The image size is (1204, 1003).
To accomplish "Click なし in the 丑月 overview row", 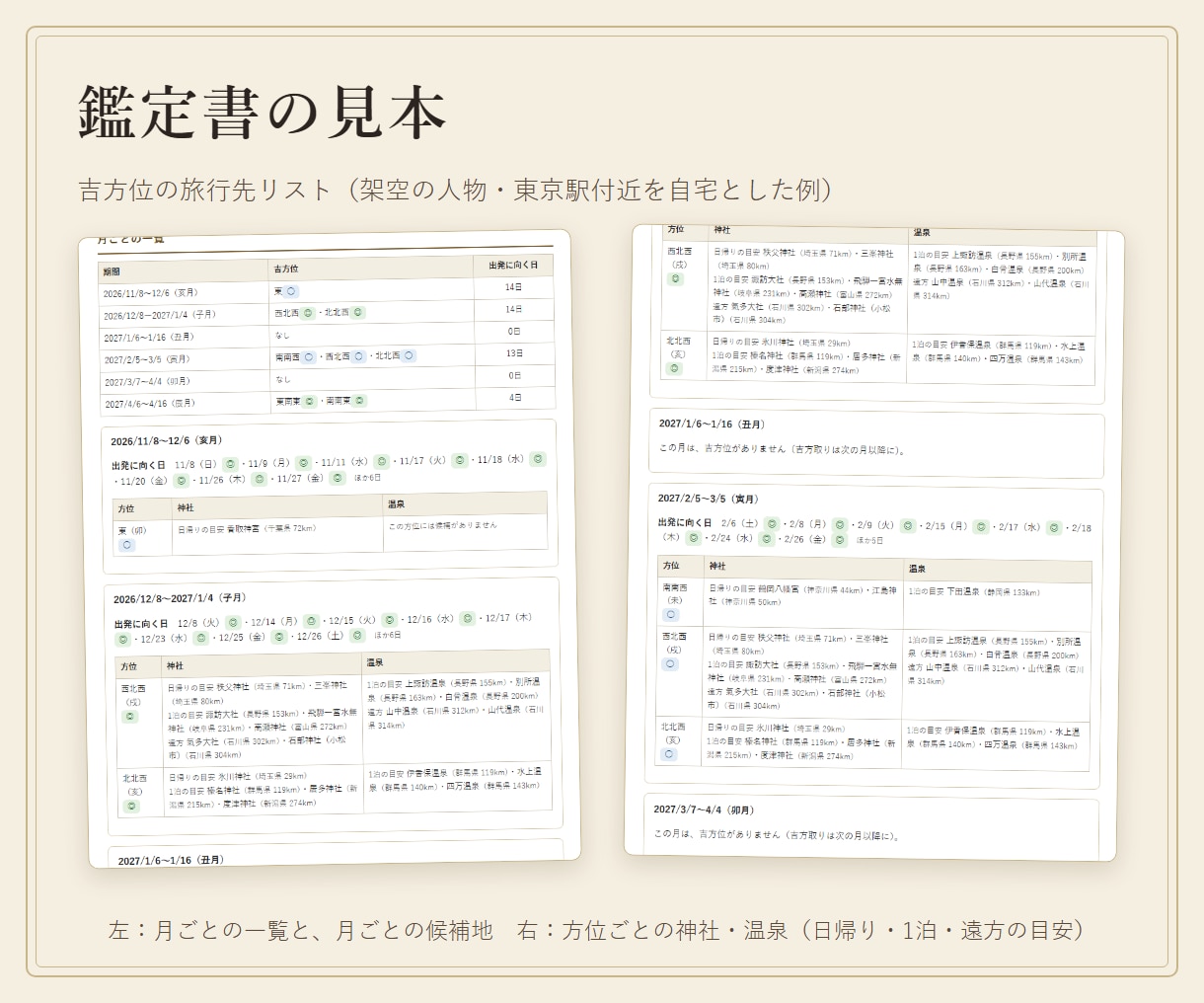I will click(282, 336).
